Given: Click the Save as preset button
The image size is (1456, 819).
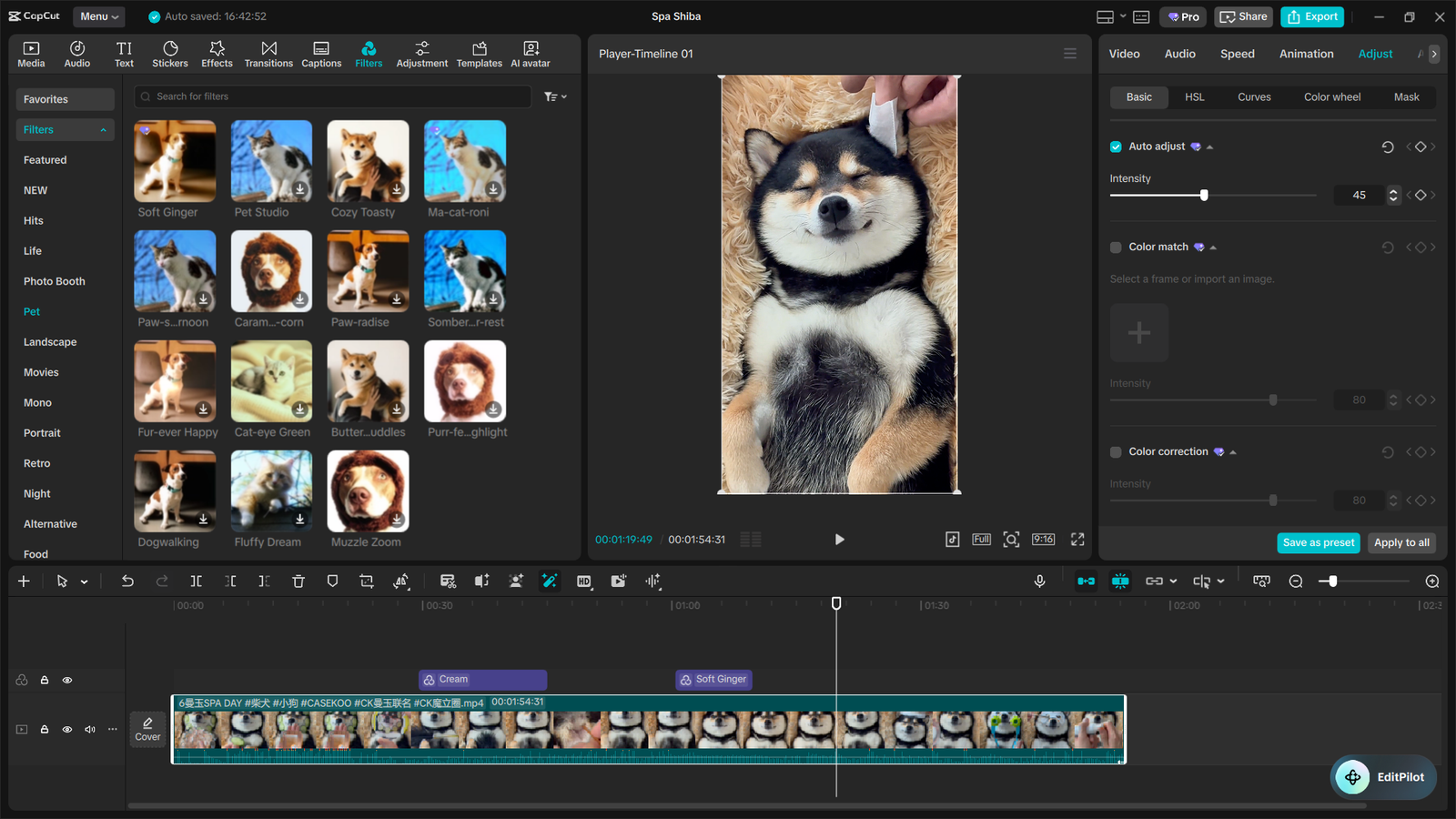Looking at the screenshot, I should (1318, 542).
